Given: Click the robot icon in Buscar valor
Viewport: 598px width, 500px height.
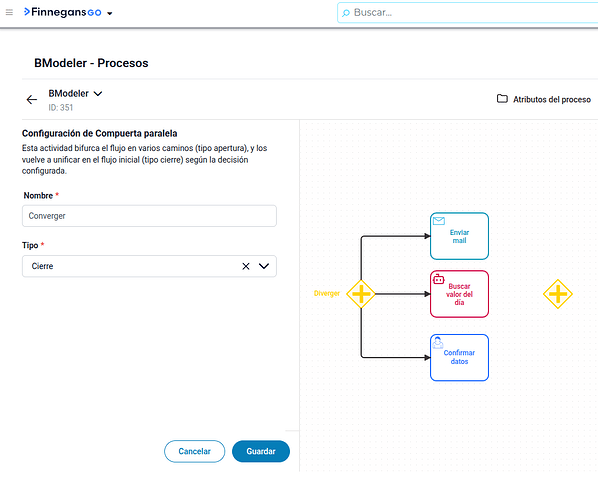Looking at the screenshot, I should pyautogui.click(x=439, y=280).
